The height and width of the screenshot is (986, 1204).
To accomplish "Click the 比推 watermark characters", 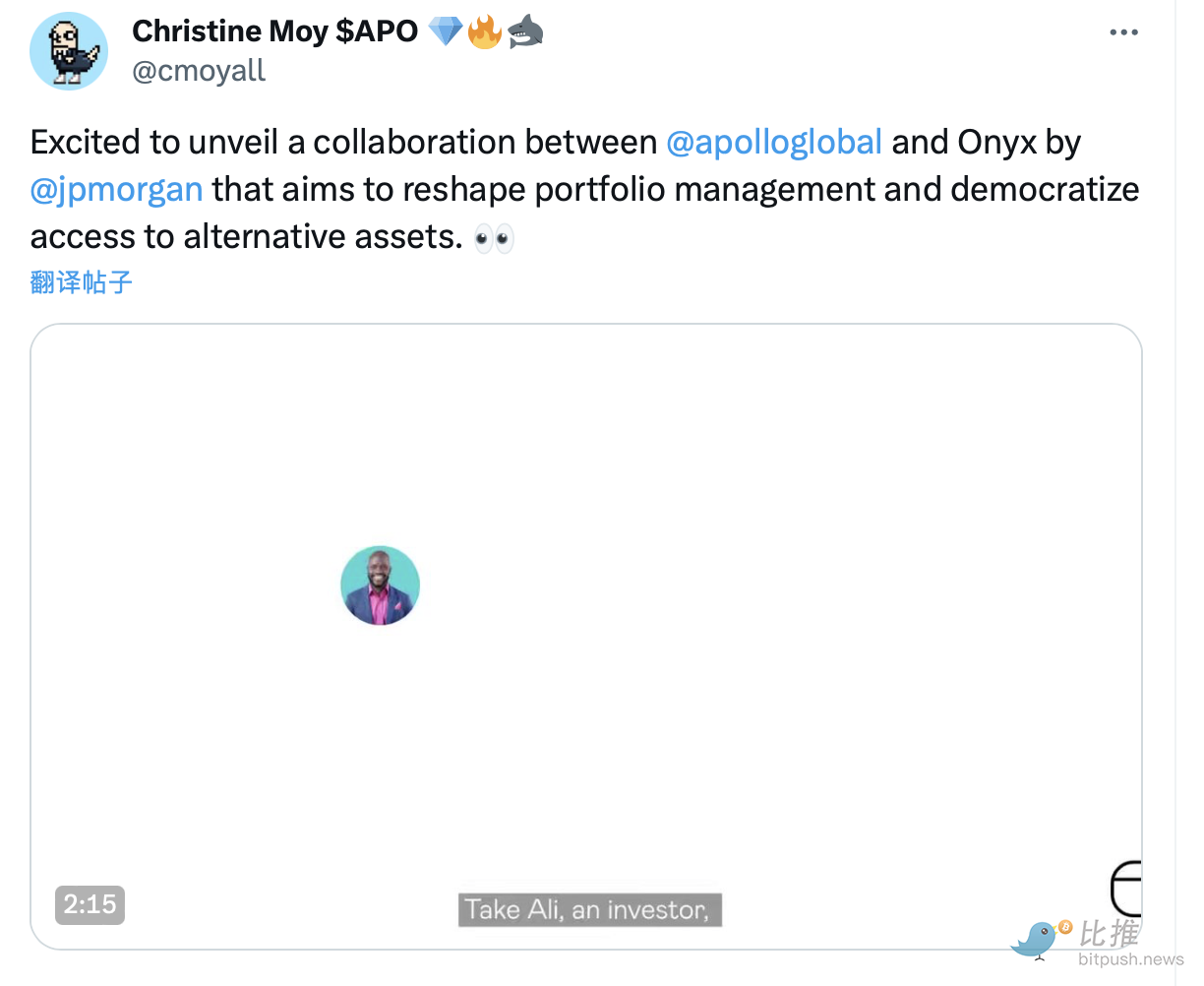I will 1109,932.
